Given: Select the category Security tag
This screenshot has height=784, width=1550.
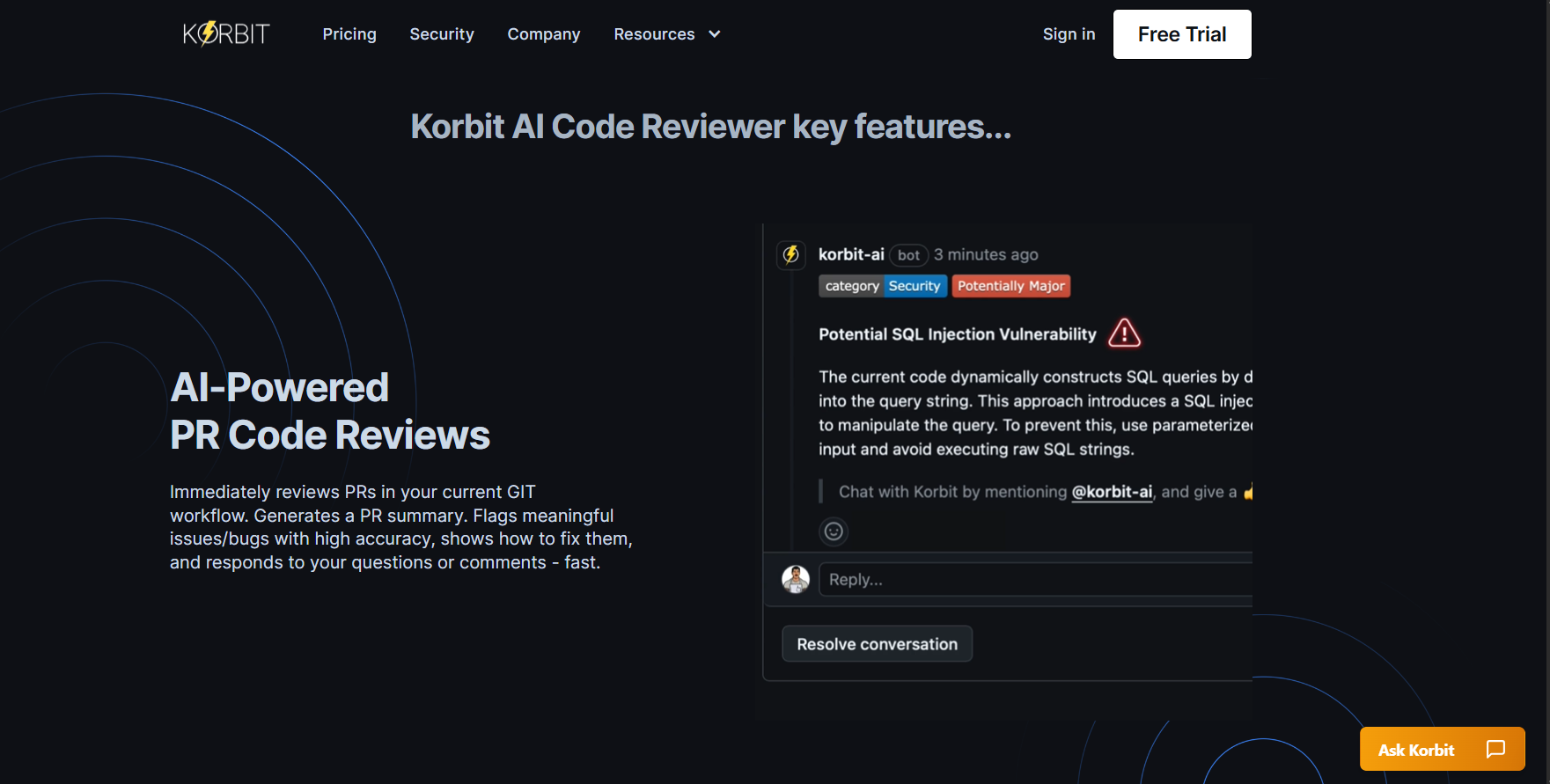Looking at the screenshot, I should coord(883,286).
